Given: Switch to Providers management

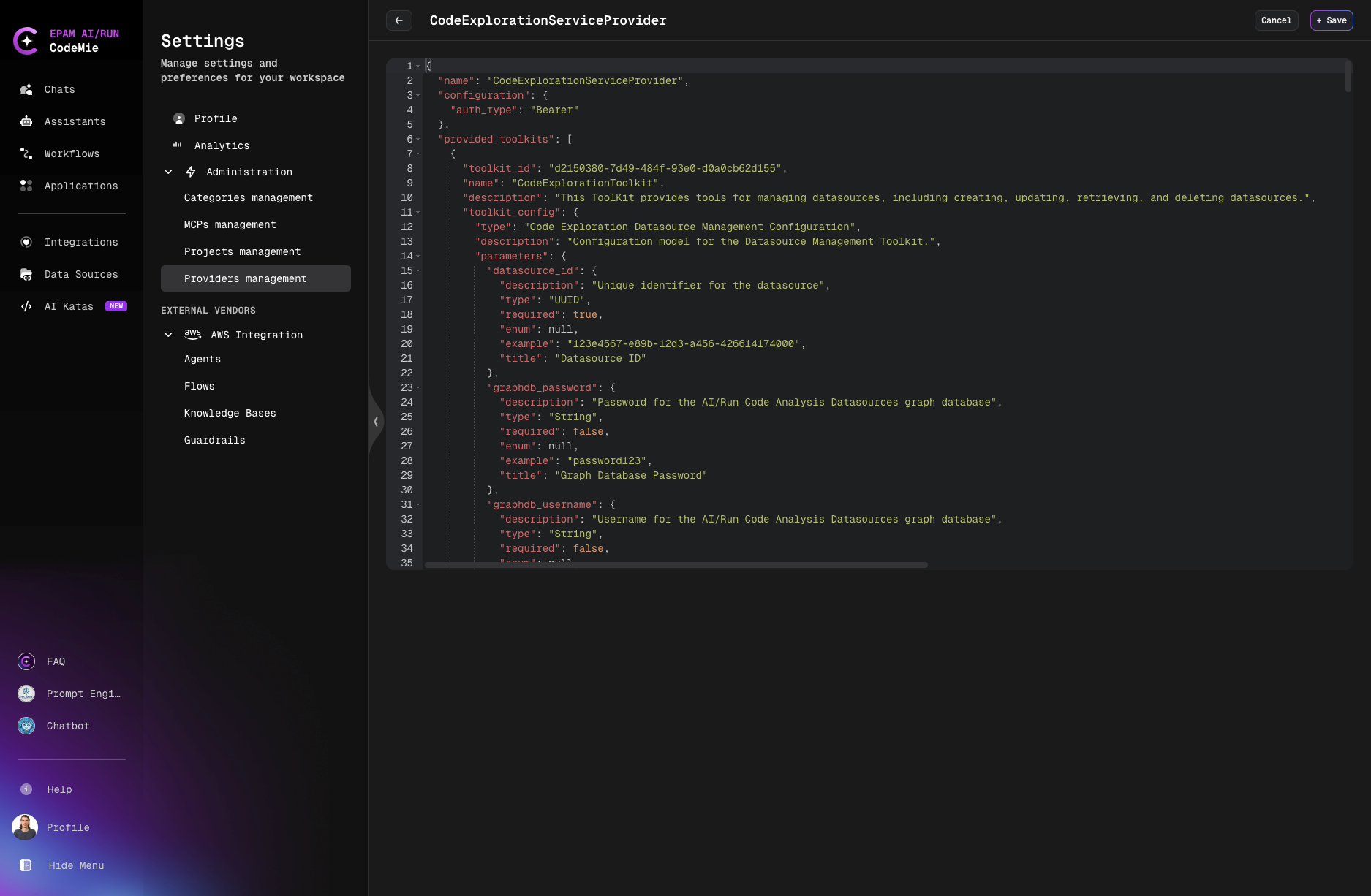Looking at the screenshot, I should coord(245,278).
